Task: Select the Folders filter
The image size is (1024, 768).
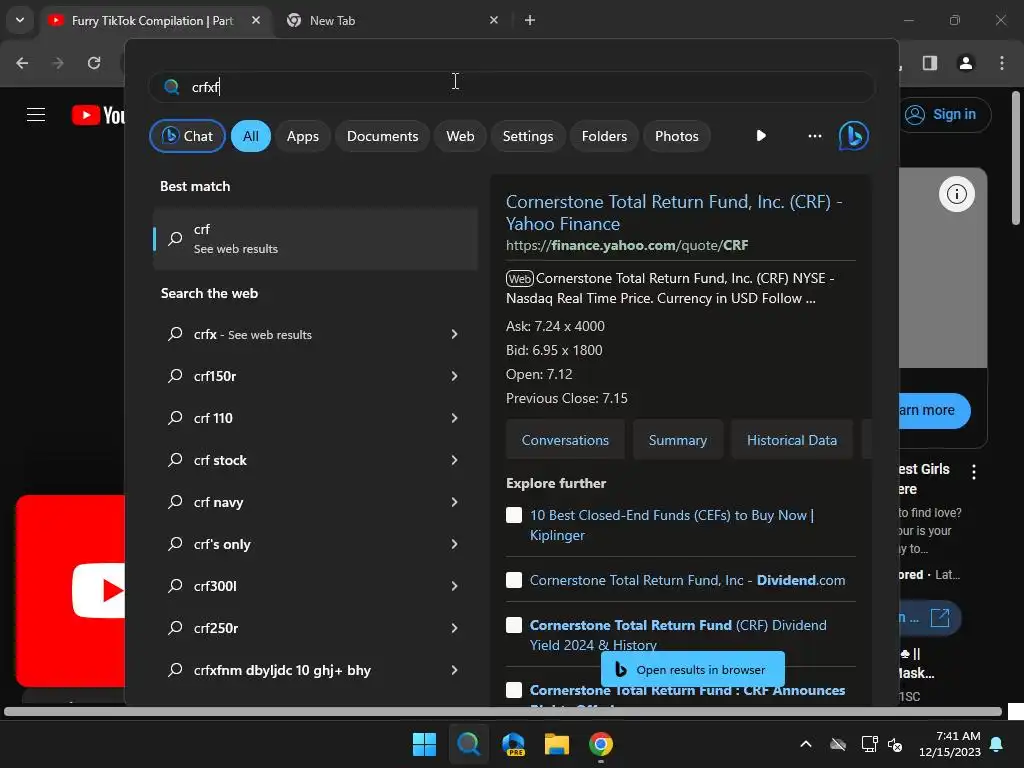Action: tap(604, 136)
